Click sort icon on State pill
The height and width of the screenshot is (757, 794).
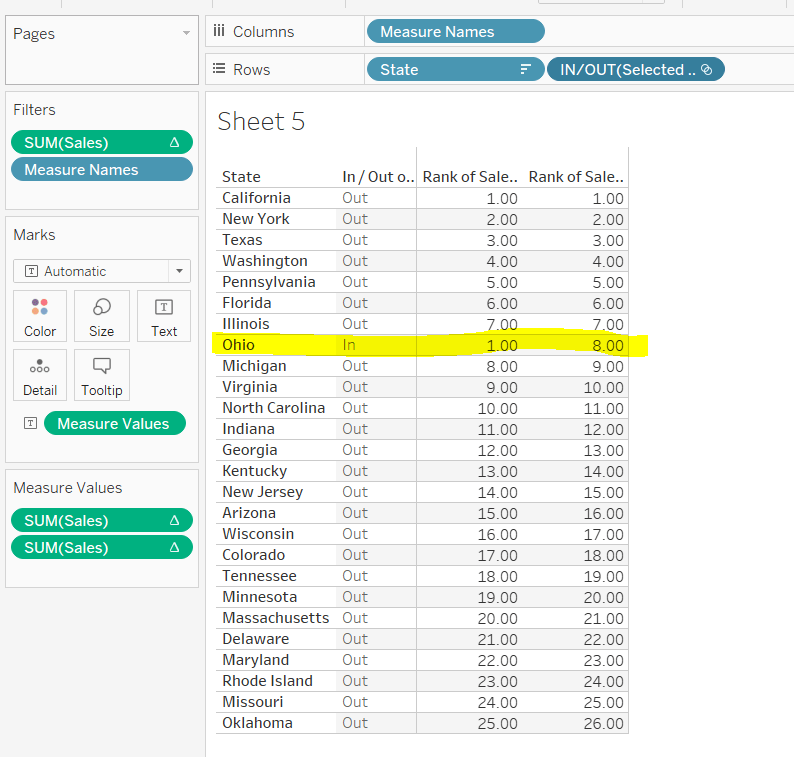pos(525,69)
